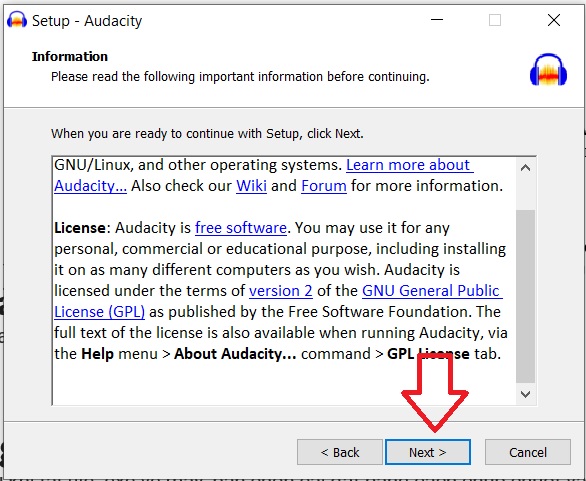Open the Forum link
Screen dimensions: 586x481
(x=324, y=186)
